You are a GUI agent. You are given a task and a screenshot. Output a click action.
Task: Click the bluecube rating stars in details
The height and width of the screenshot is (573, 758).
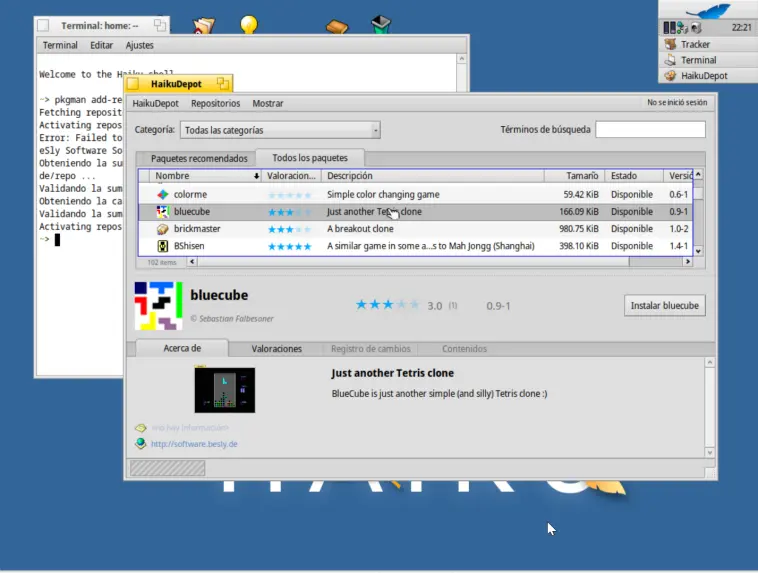(388, 305)
